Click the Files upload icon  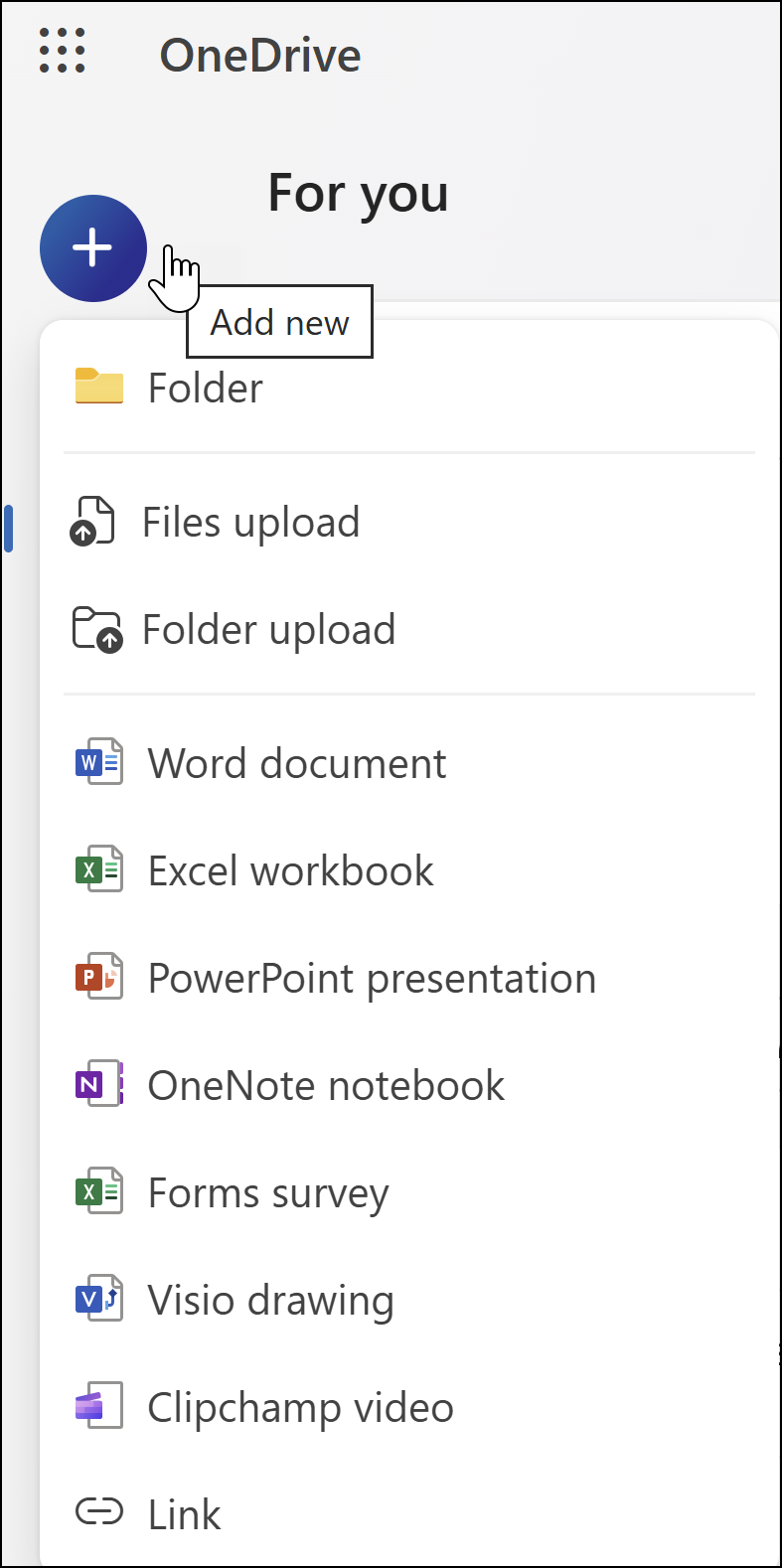[93, 521]
